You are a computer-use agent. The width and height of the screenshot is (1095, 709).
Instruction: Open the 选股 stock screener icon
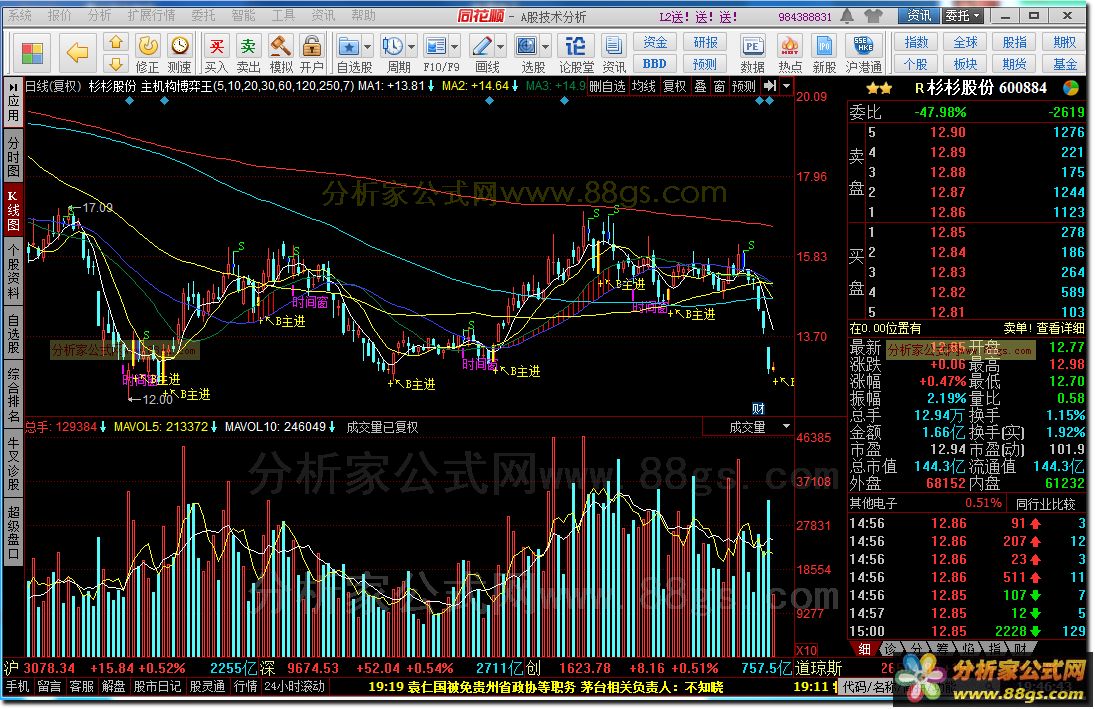tap(527, 46)
